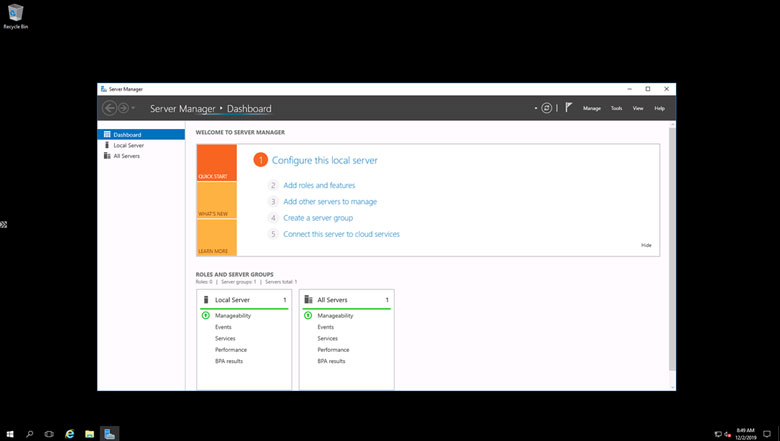Open File Explorer from the taskbar
The width and height of the screenshot is (780, 441).
90,434
